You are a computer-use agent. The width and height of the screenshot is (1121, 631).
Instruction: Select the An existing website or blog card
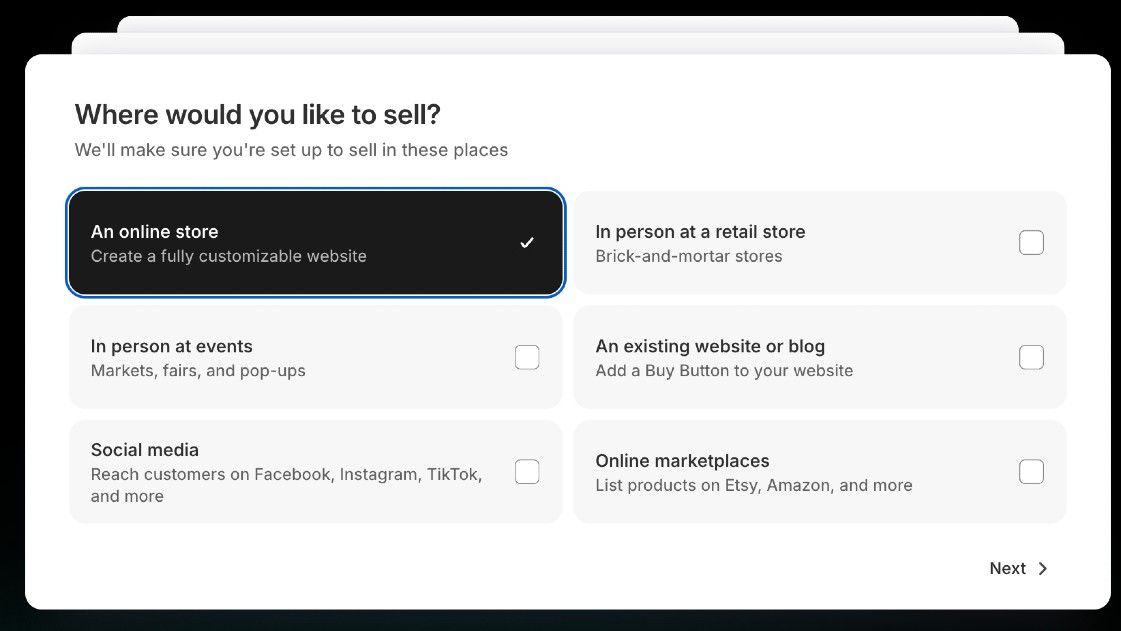819,357
